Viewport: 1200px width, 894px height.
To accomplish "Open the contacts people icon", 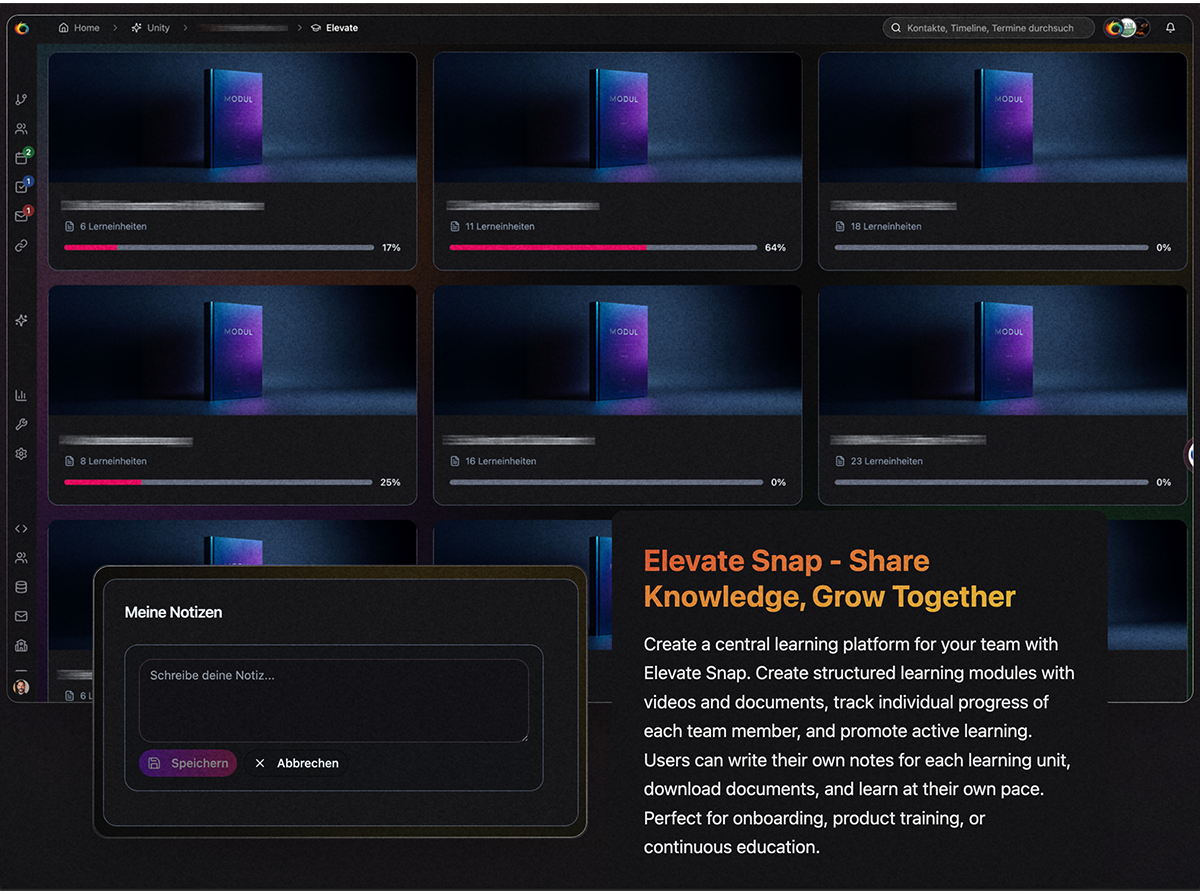I will (x=20, y=128).
